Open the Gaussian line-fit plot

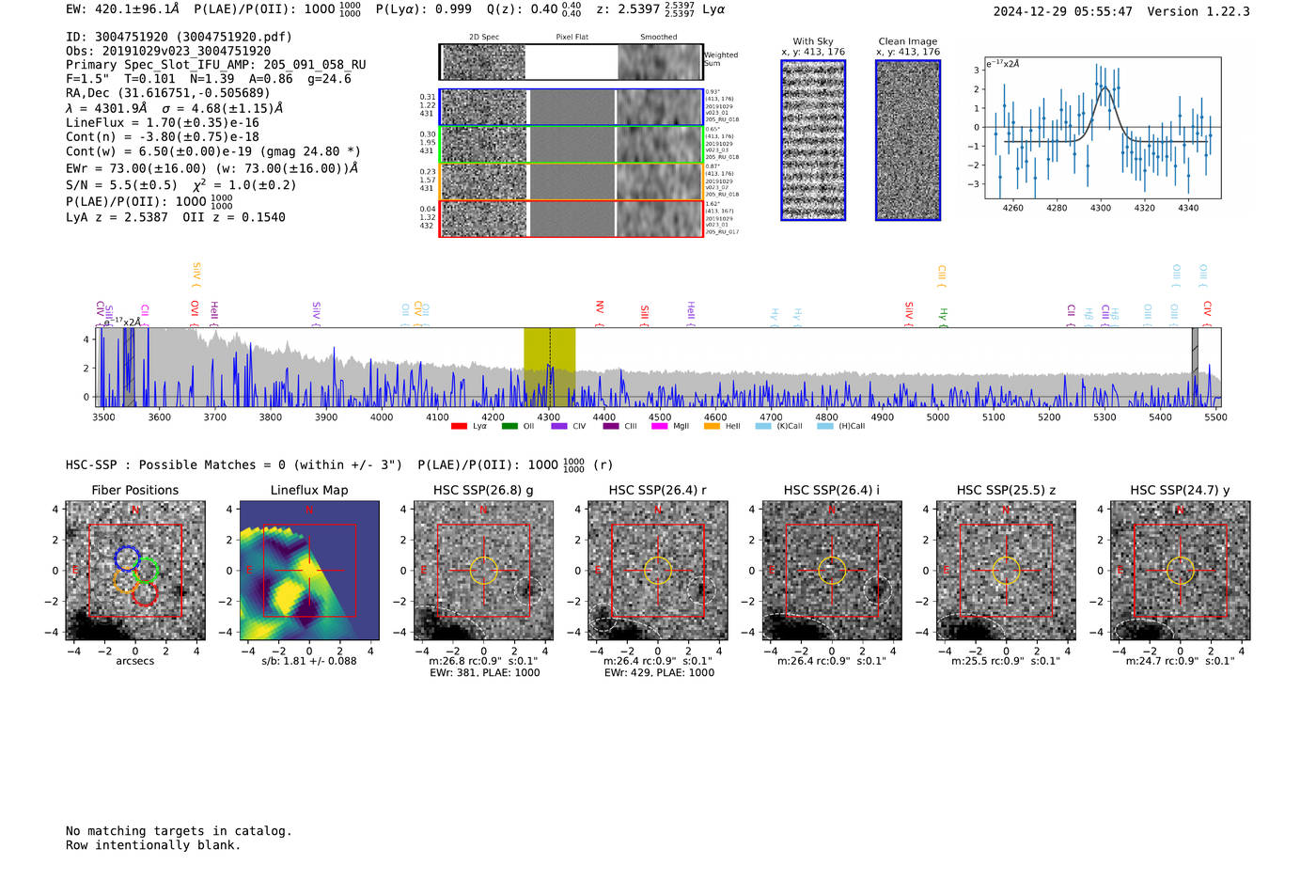[1102, 128]
